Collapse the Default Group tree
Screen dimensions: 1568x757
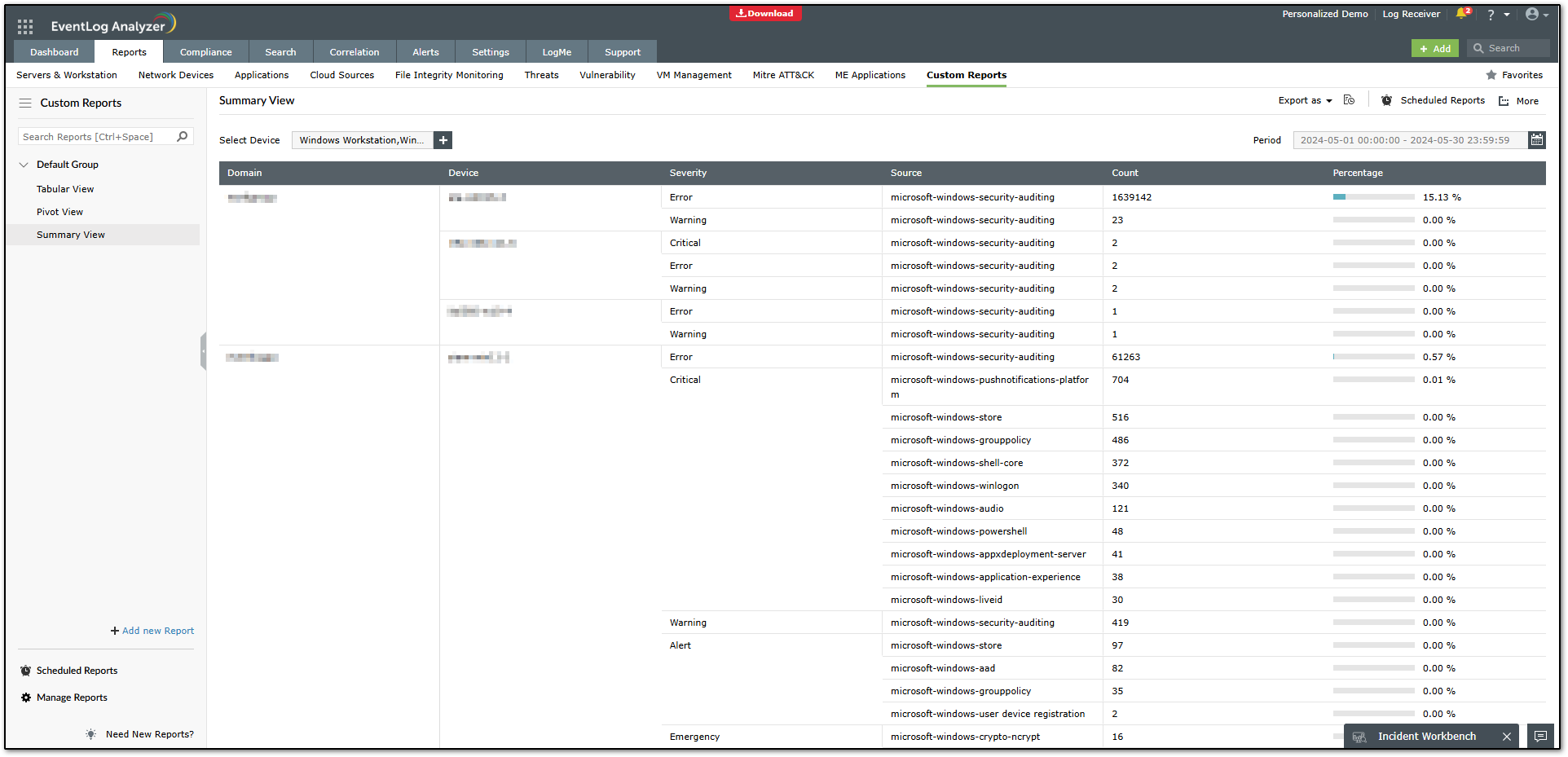point(24,165)
